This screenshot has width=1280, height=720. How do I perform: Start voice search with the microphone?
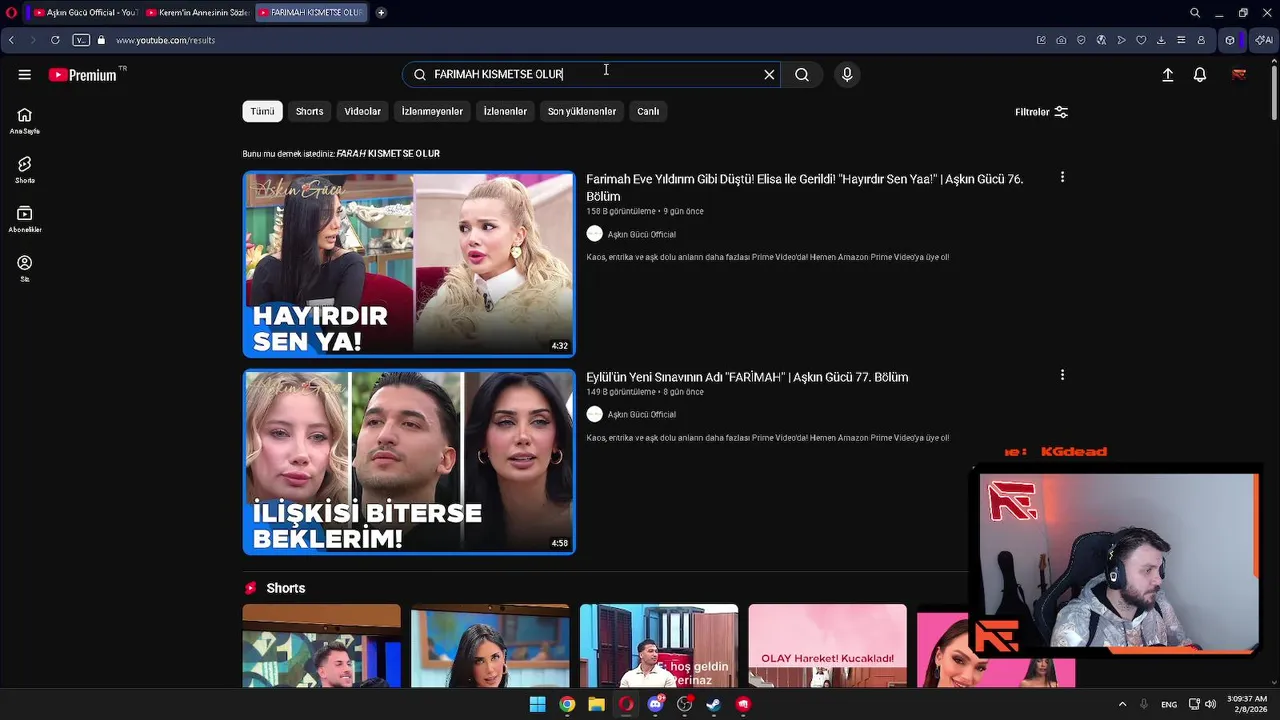(x=847, y=75)
